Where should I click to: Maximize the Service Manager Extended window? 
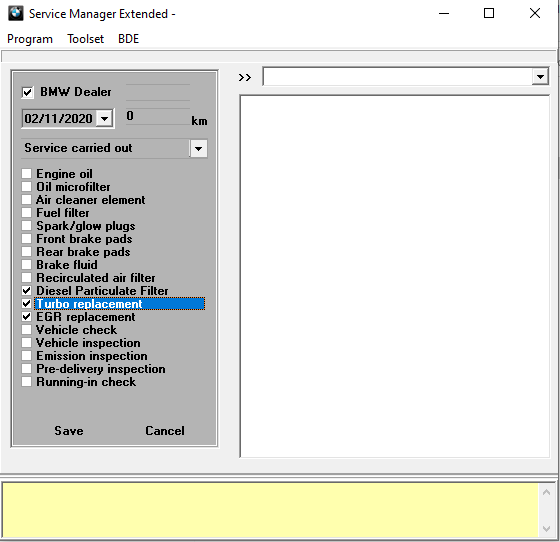coord(489,14)
